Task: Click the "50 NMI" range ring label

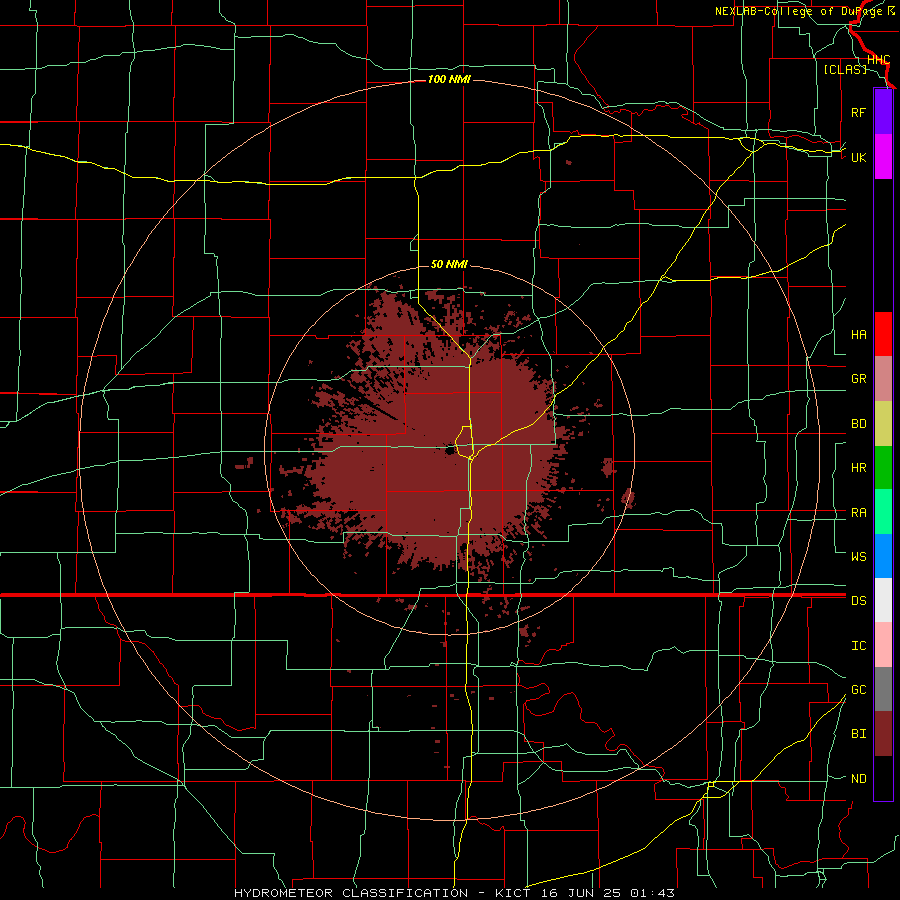Action: click(449, 264)
